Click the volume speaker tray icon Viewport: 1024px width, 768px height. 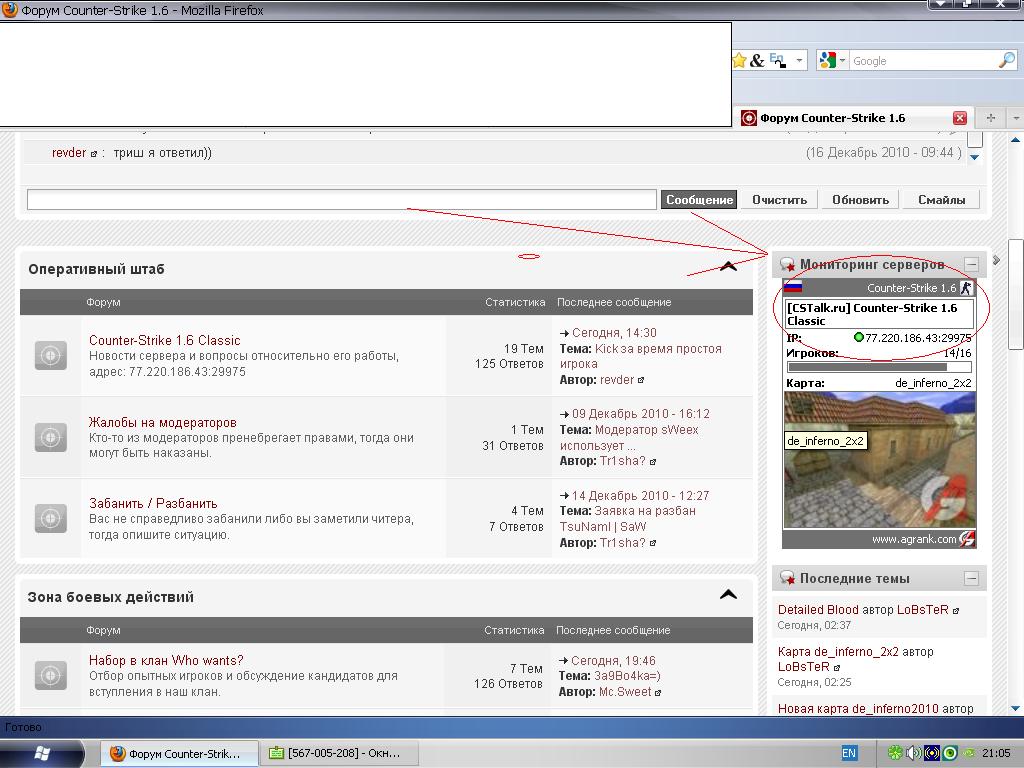coord(912,753)
